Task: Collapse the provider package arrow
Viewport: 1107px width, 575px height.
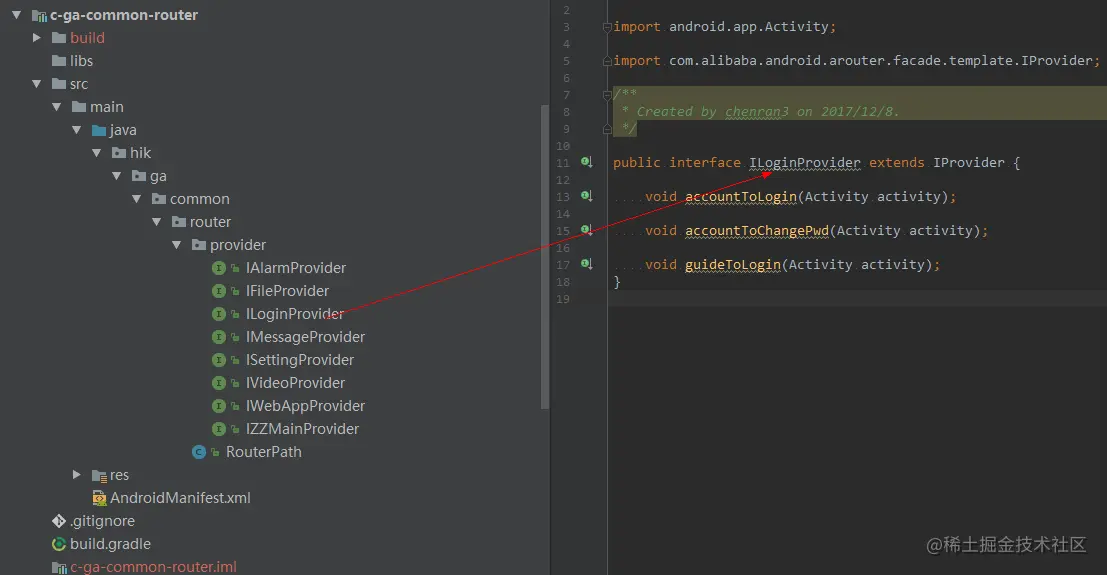Action: tap(176, 244)
